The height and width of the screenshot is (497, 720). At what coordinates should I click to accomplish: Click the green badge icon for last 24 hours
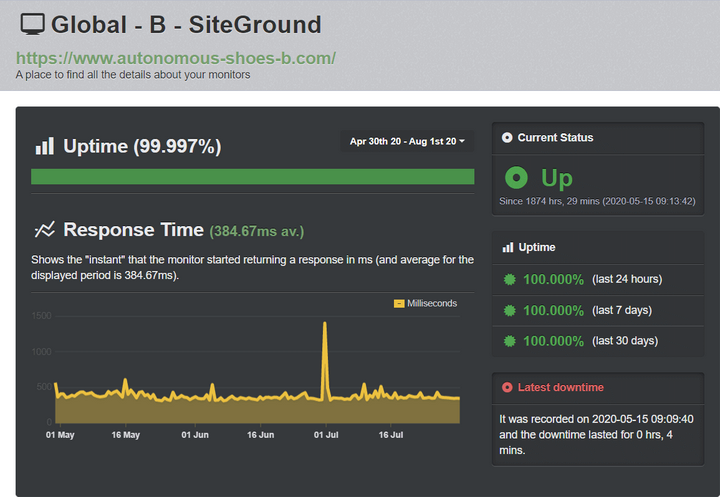pos(510,279)
